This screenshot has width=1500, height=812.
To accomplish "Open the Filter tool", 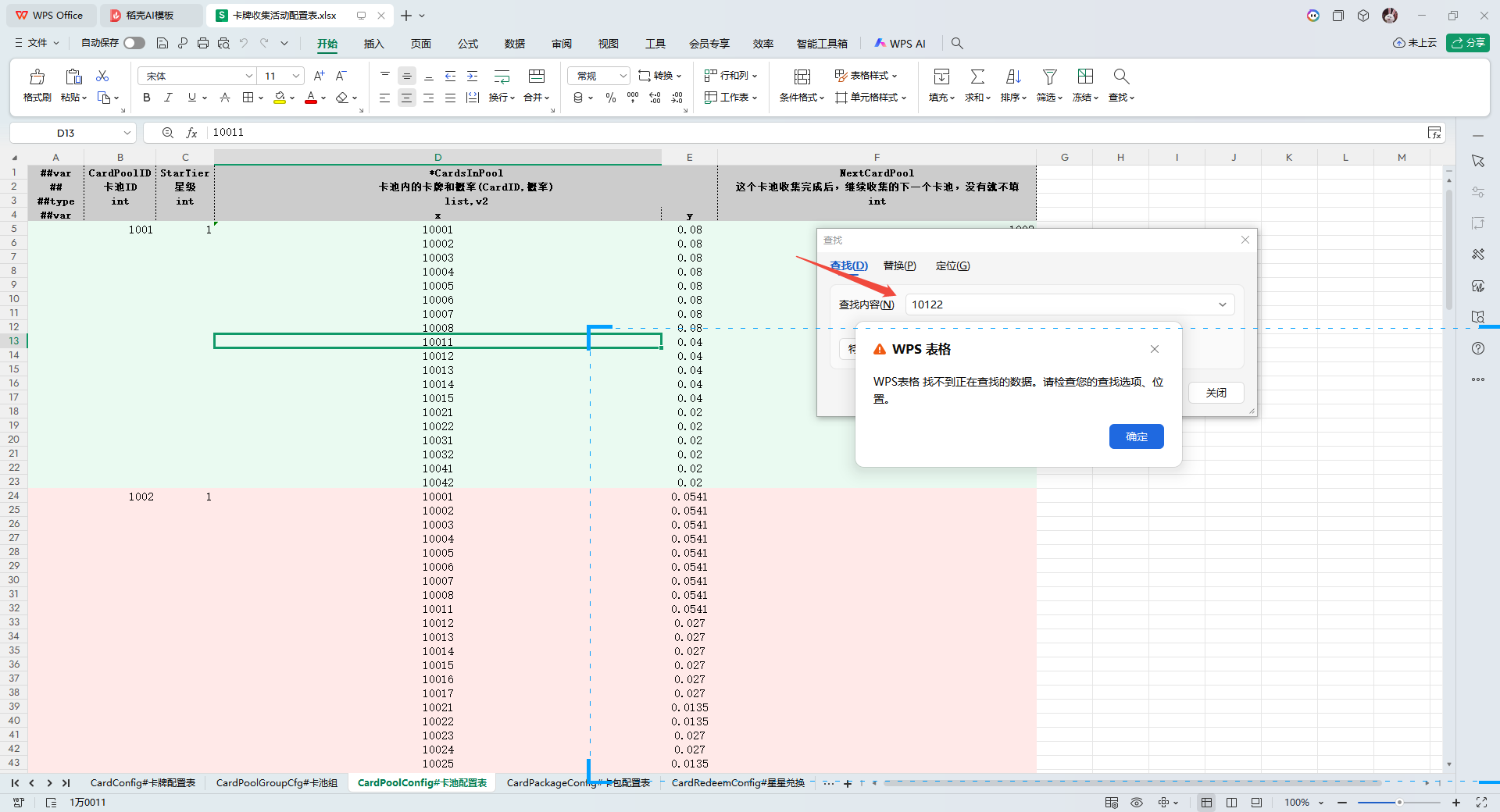I will point(1049,77).
